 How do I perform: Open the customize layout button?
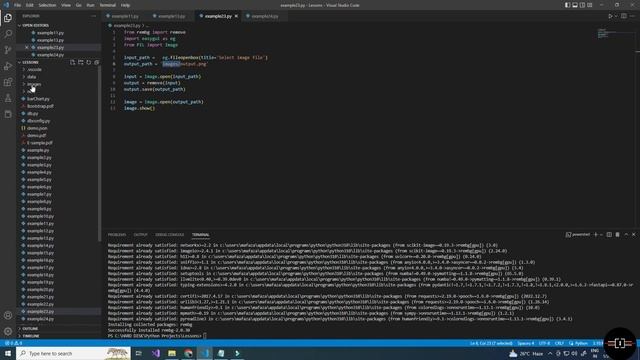point(590,5)
